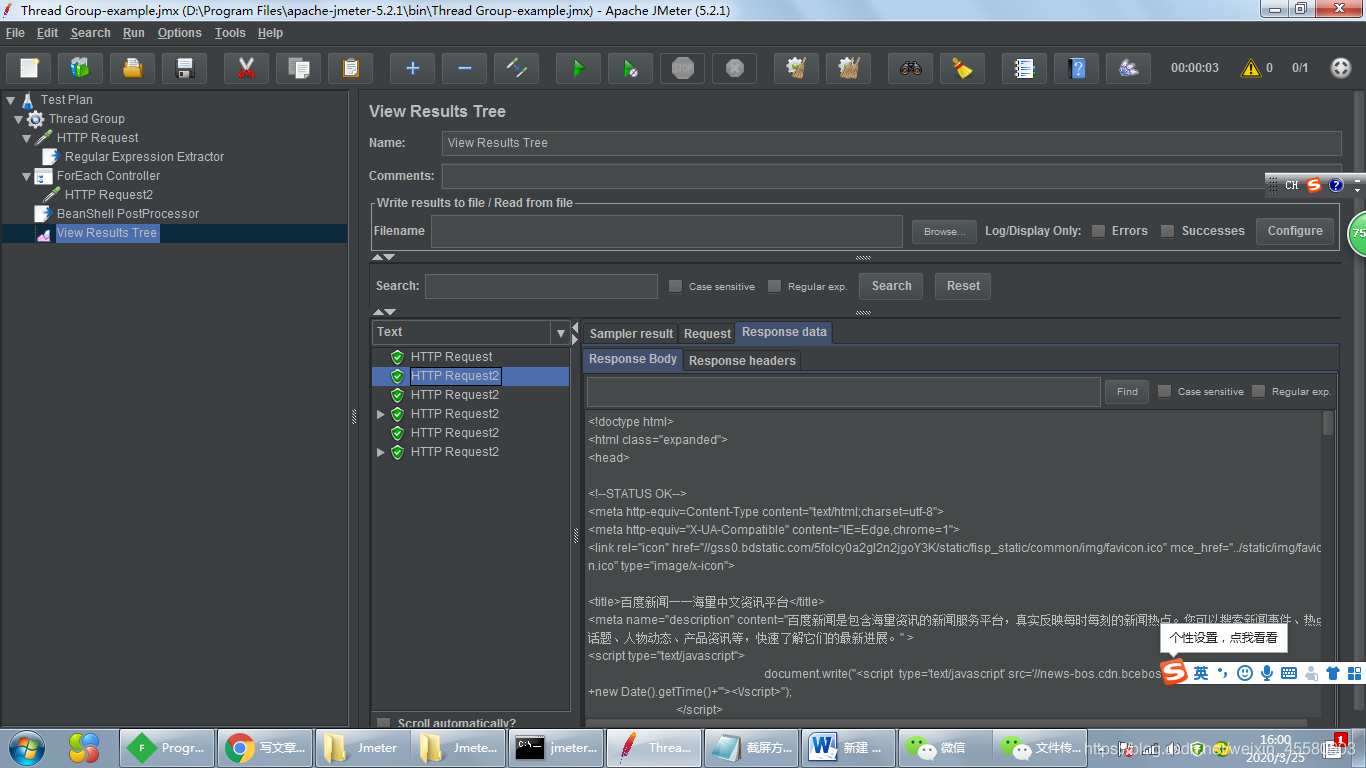
Task: Open Help with question mark icon
Action: tap(1076, 68)
